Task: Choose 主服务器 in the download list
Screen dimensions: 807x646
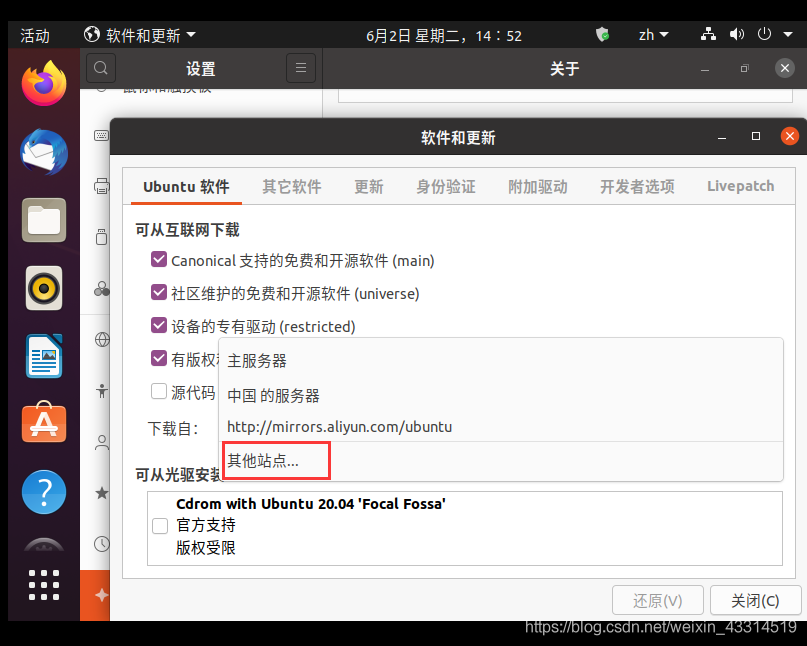Action: click(x=257, y=360)
